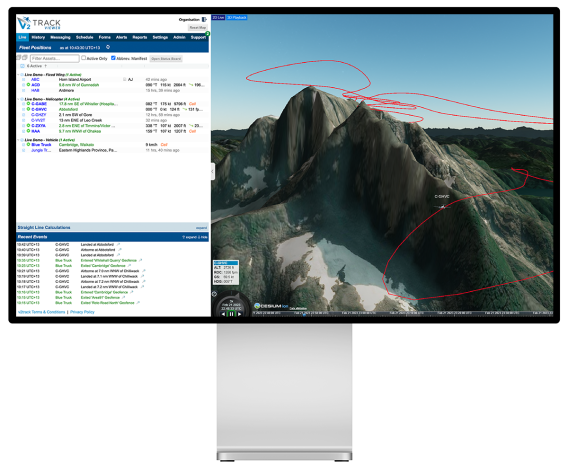Toggle the checkbox on the C-GHZY row
The image size is (568, 469).
click(x=24, y=115)
